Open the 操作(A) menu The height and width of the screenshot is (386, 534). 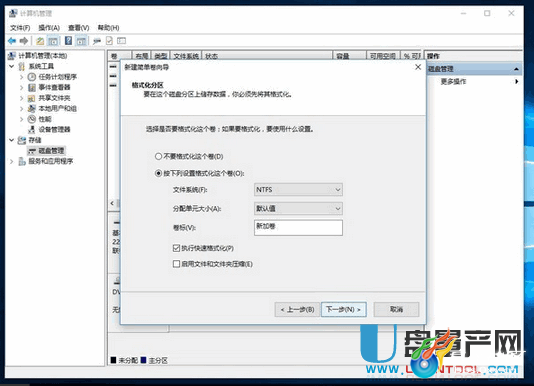pos(49,28)
